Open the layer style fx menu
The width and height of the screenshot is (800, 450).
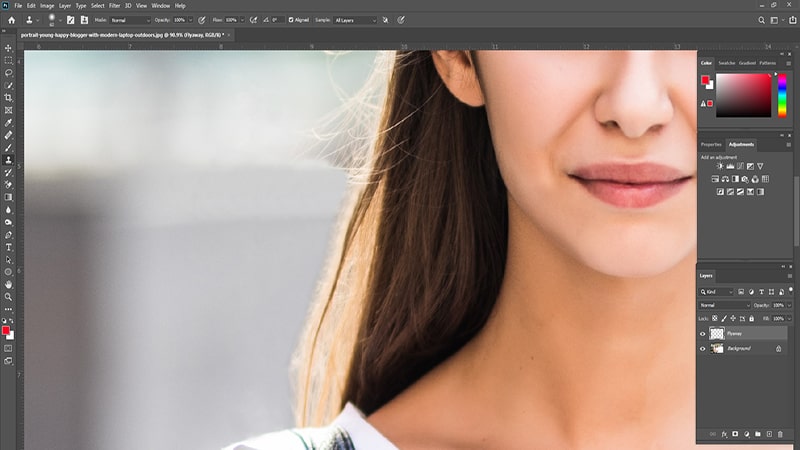[x=723, y=434]
